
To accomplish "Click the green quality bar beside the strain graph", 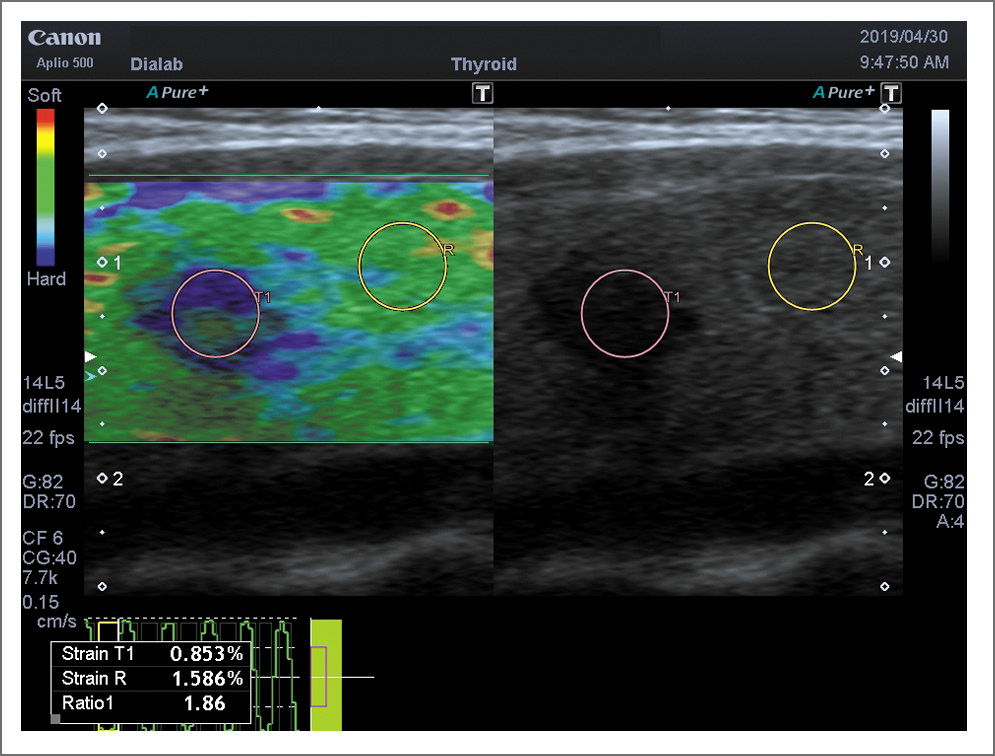I will (326, 676).
